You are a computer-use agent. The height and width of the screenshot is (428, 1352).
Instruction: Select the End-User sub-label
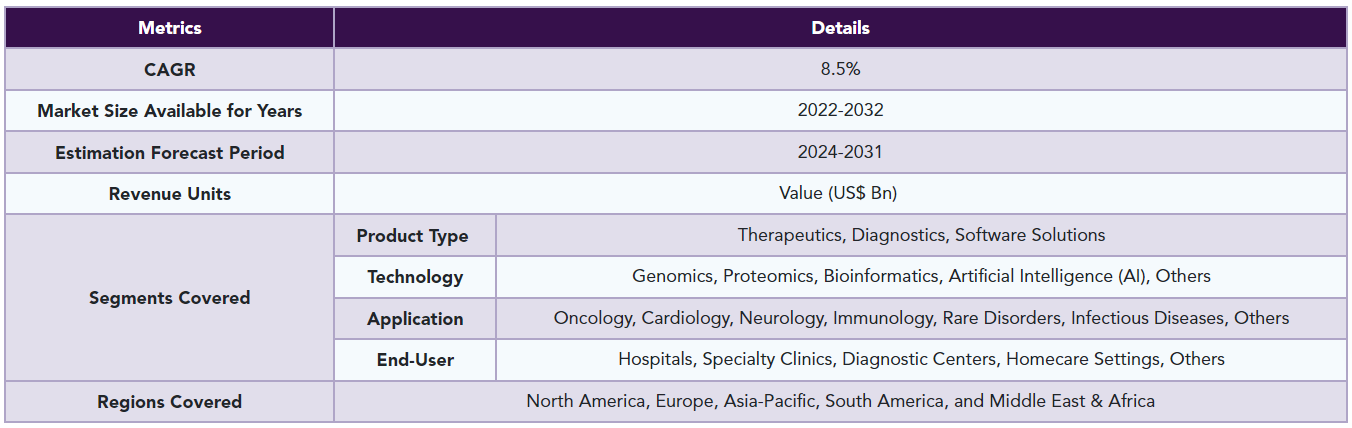[415, 360]
